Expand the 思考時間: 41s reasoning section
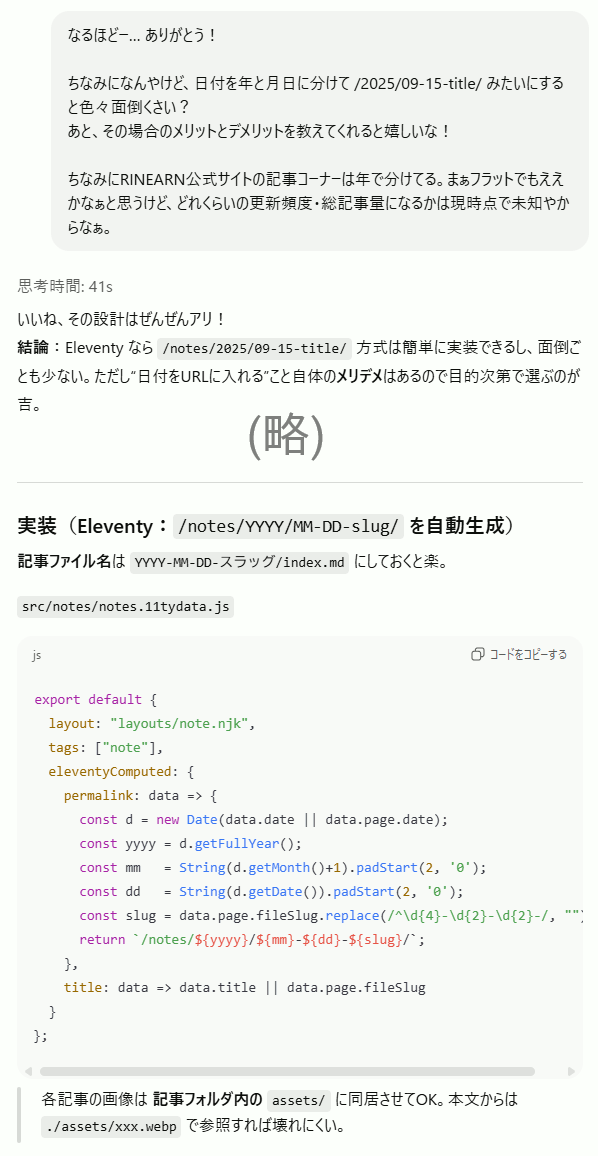Image resolution: width=598 pixels, height=1156 pixels. coord(65,286)
